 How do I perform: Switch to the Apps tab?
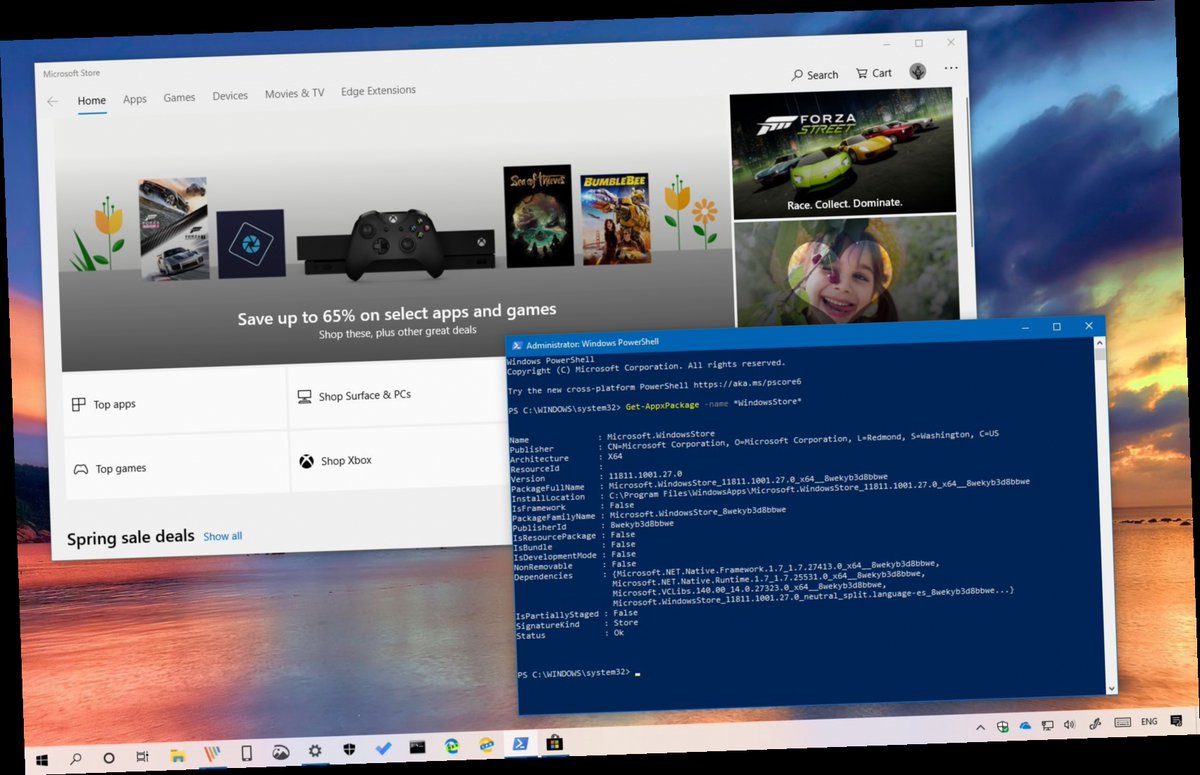(135, 99)
